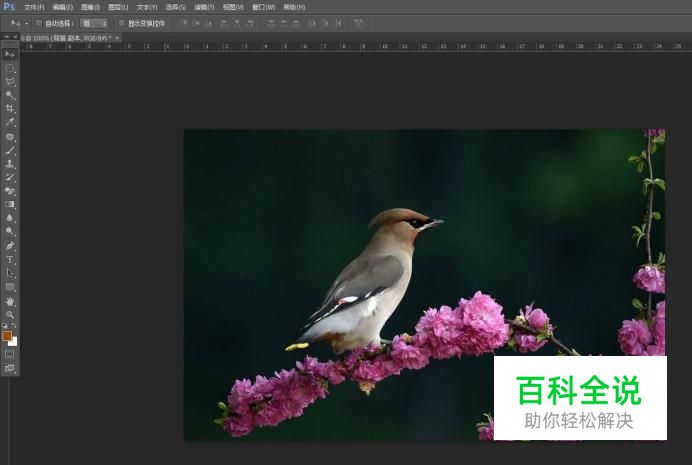Open the 图像(I) menu
The width and height of the screenshot is (692, 465).
point(90,7)
